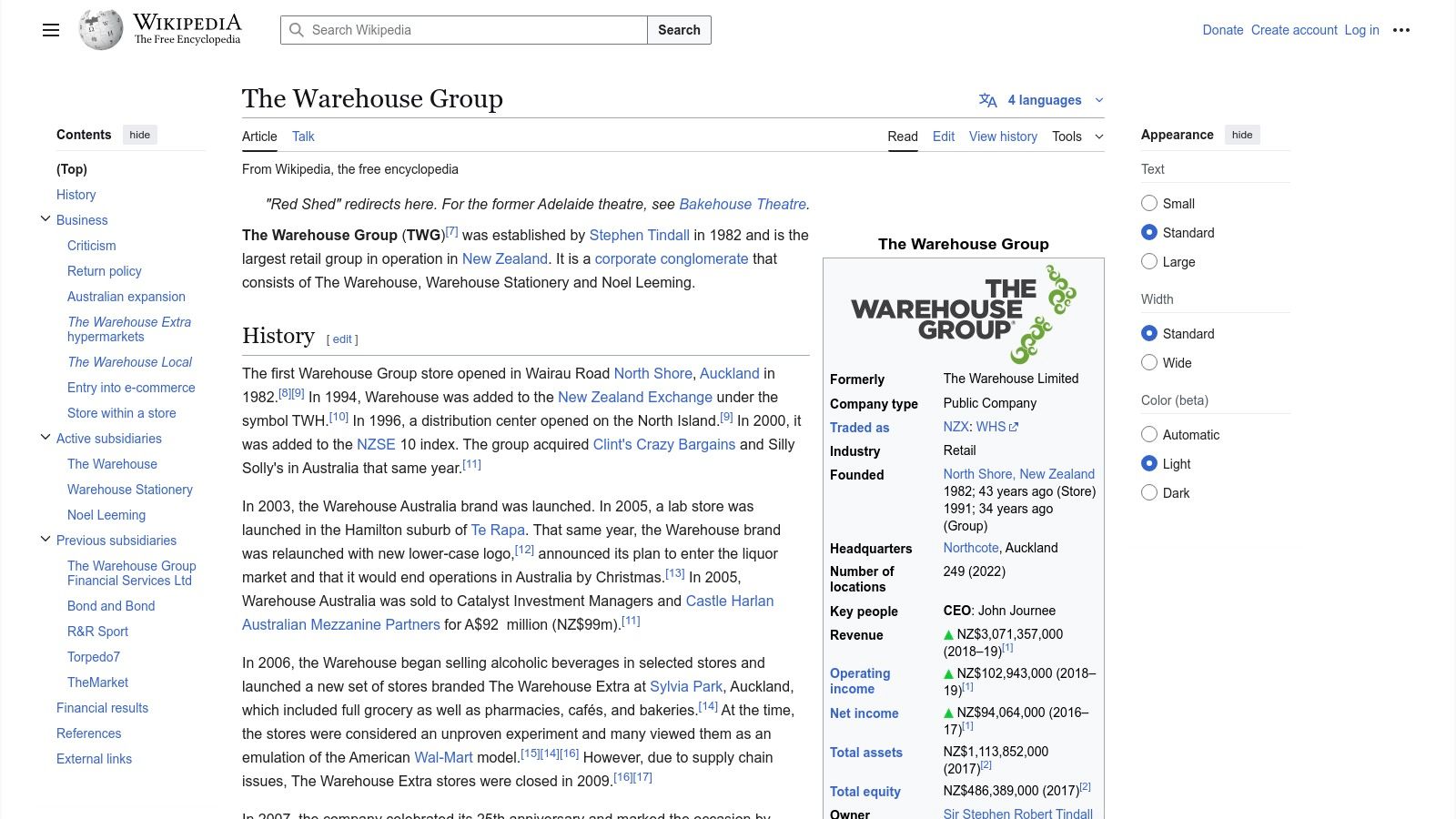This screenshot has width=1456, height=819.
Task: Jump to Store within a store
Action: [x=122, y=413]
